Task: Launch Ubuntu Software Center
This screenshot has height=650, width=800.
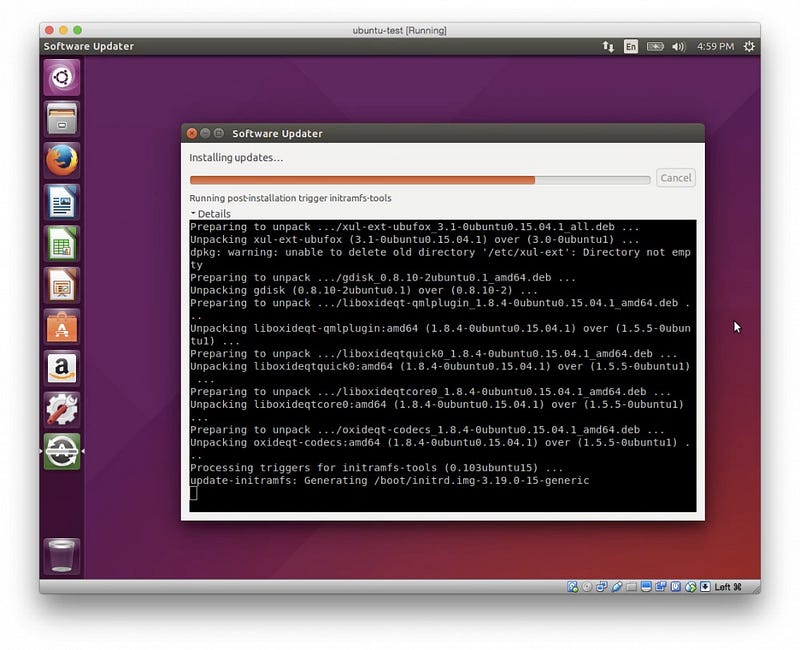Action: (x=62, y=327)
